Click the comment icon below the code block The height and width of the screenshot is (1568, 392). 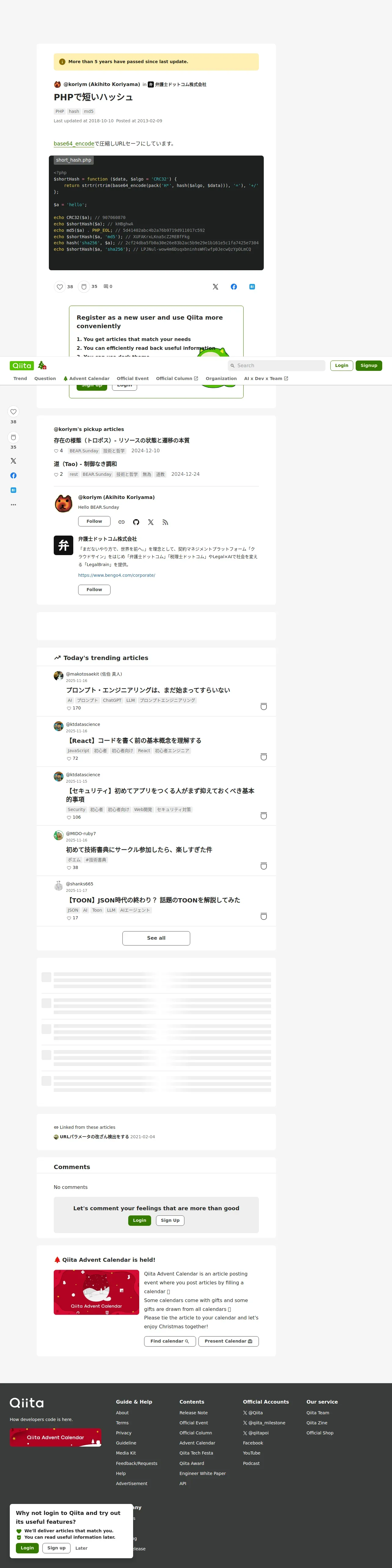click(106, 287)
